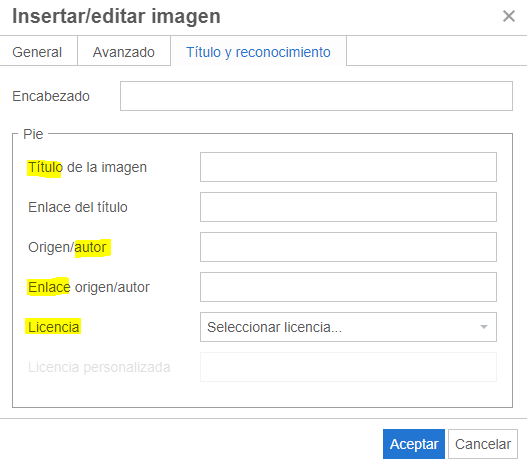527x465 pixels.
Task: Click the highlighted Licencia label
Action: pyautogui.click(x=53, y=327)
